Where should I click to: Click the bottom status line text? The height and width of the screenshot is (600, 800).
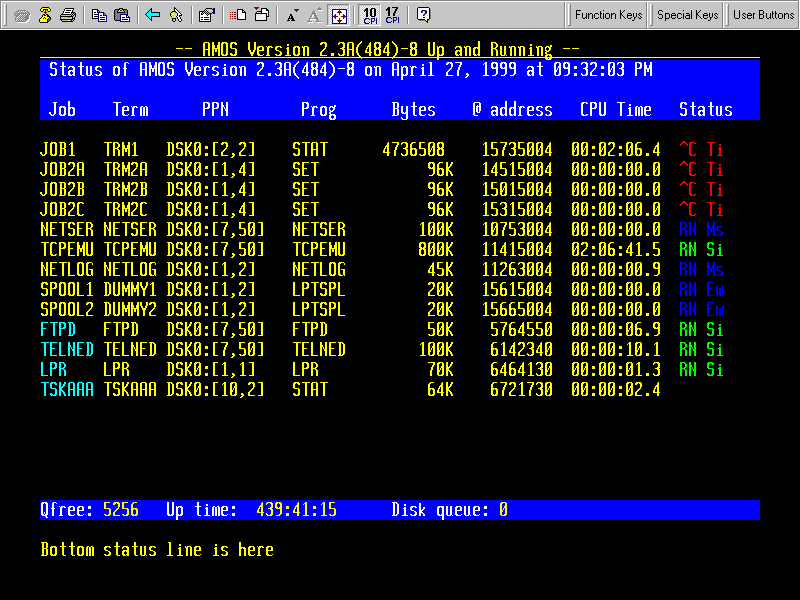point(157,550)
